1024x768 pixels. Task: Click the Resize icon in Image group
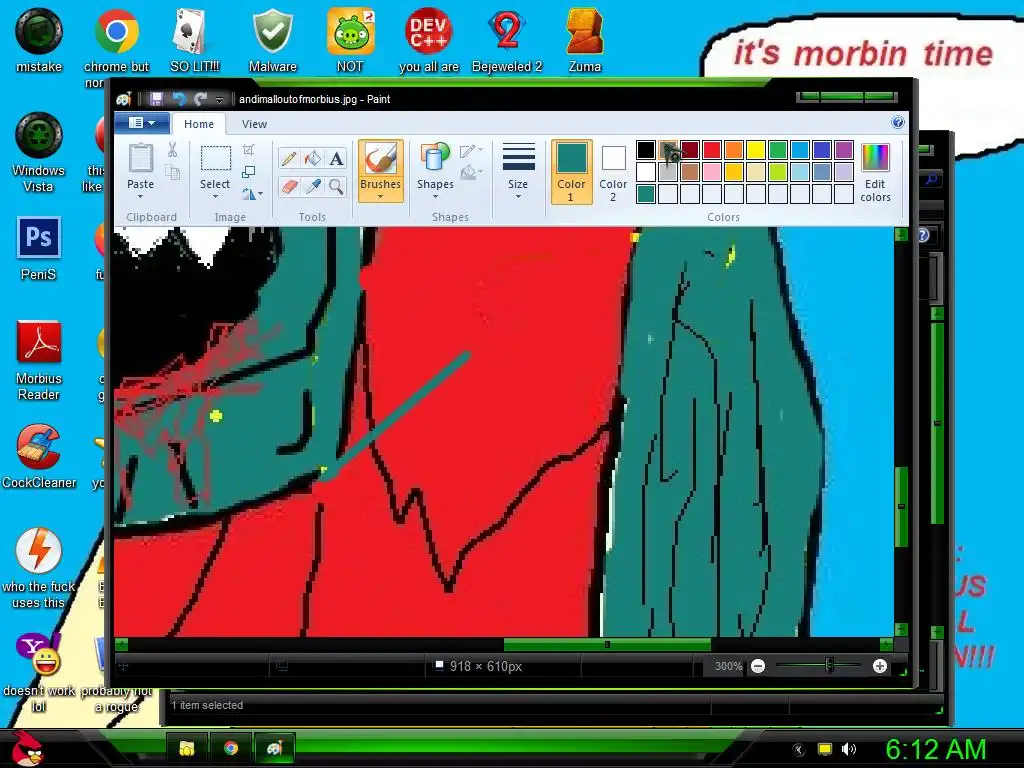coord(248,172)
